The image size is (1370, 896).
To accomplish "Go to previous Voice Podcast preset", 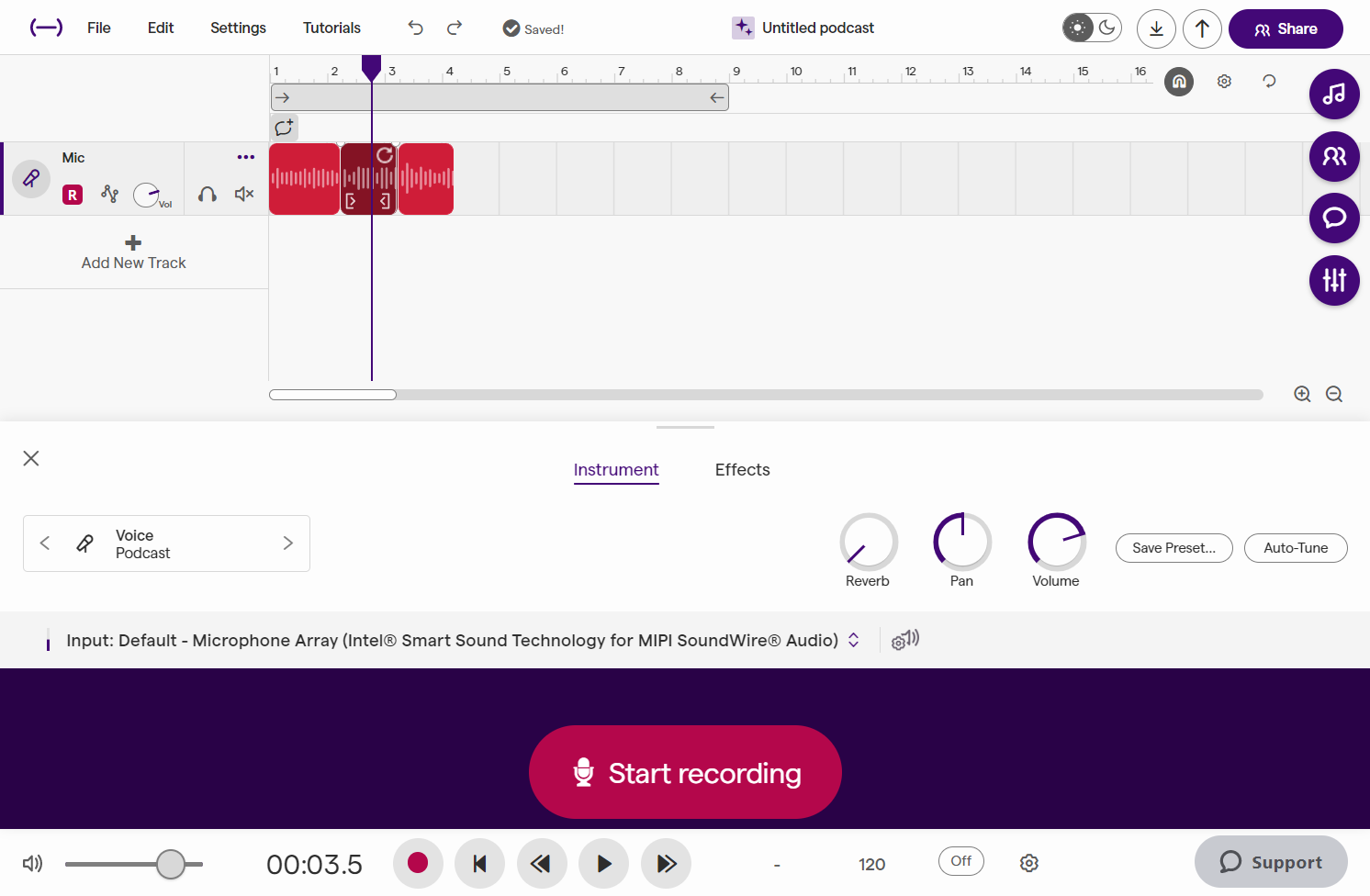I will pos(45,543).
